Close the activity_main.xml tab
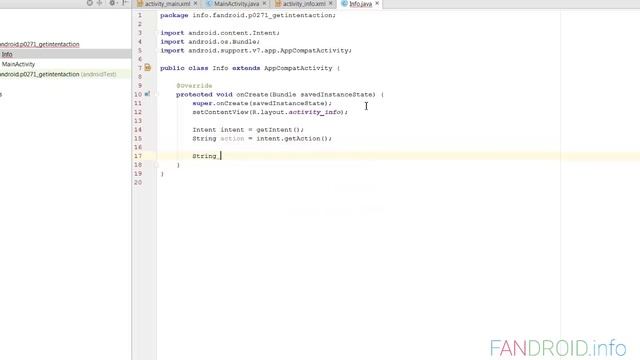640x360 pixels. [196, 3]
